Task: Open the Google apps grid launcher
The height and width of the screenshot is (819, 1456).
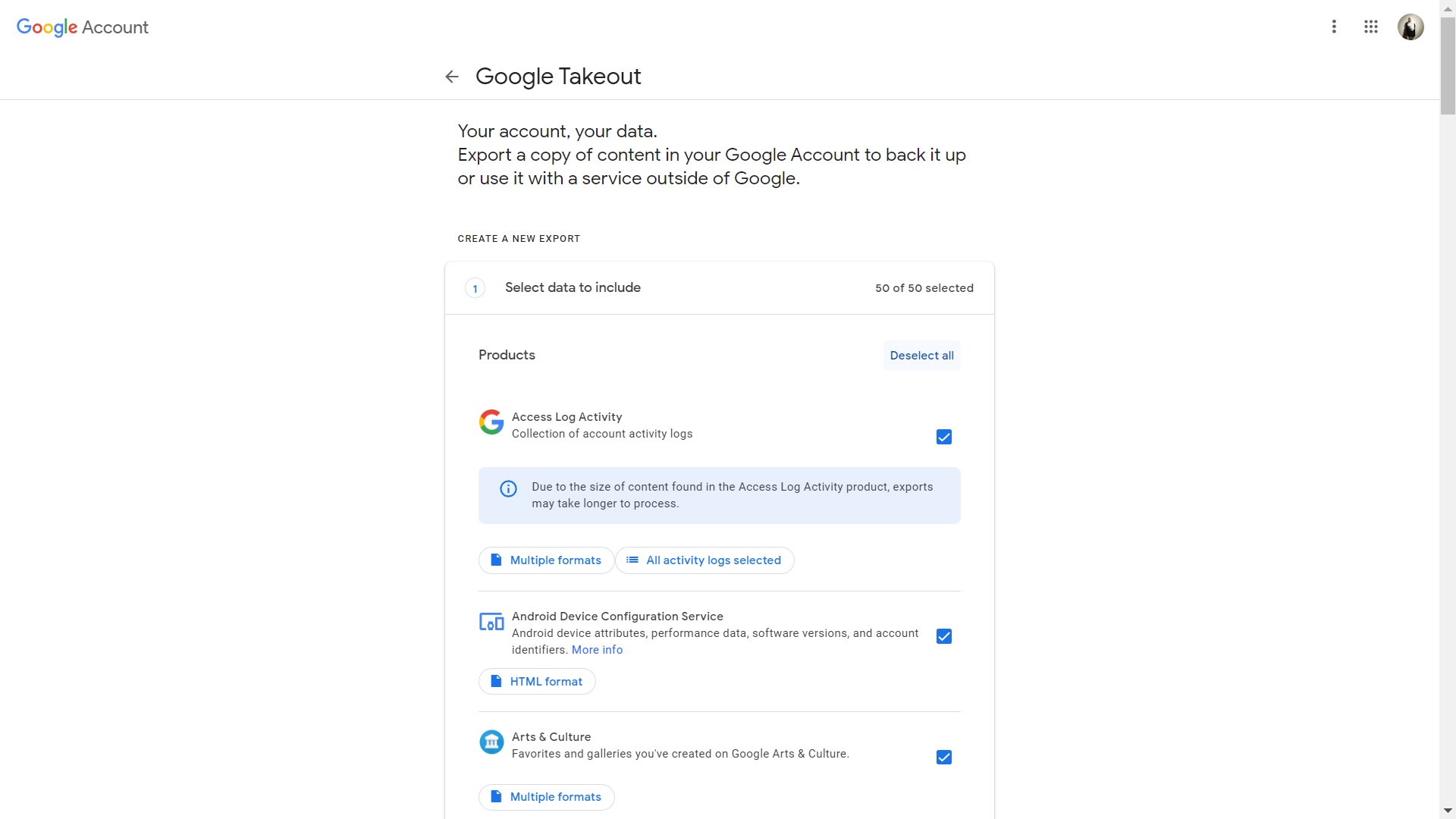Action: [1370, 27]
